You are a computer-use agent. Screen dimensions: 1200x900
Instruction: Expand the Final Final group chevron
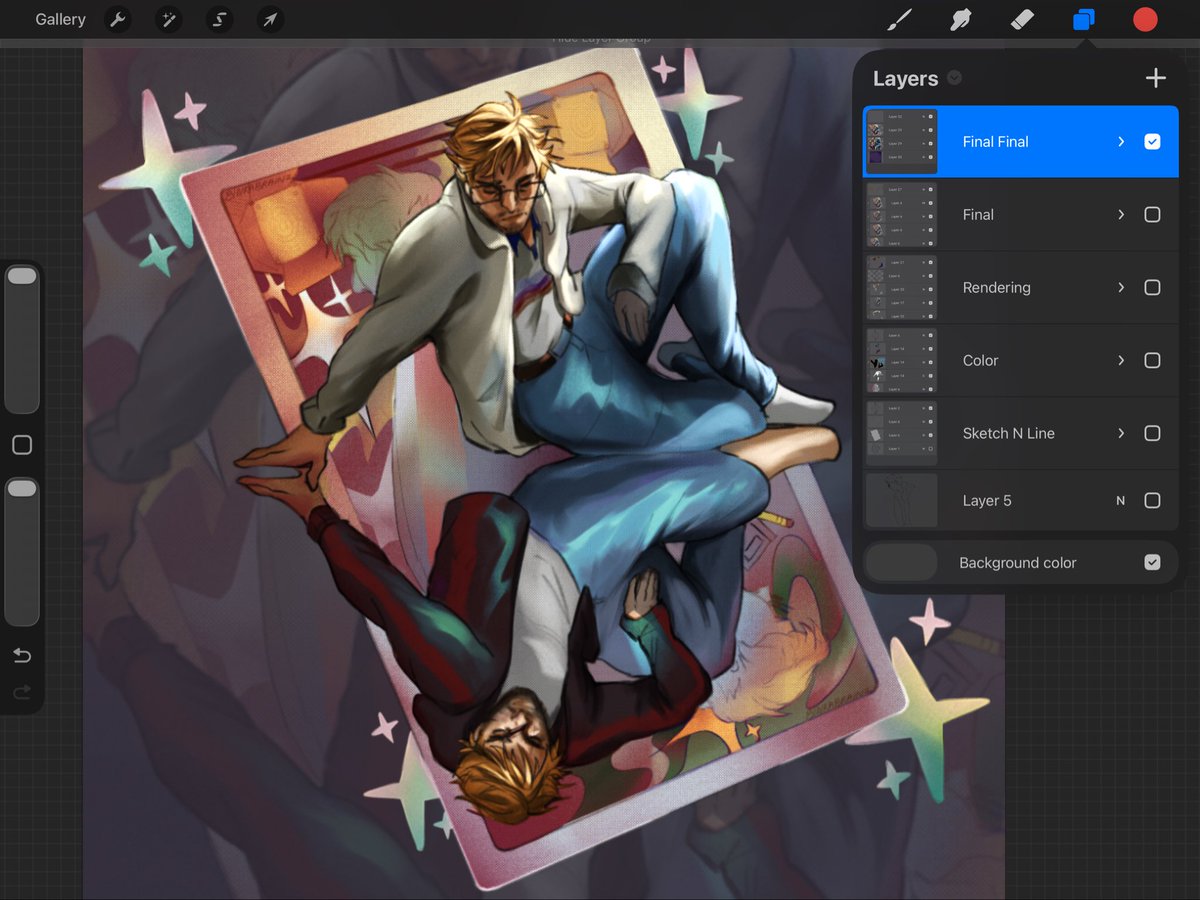[1121, 142]
